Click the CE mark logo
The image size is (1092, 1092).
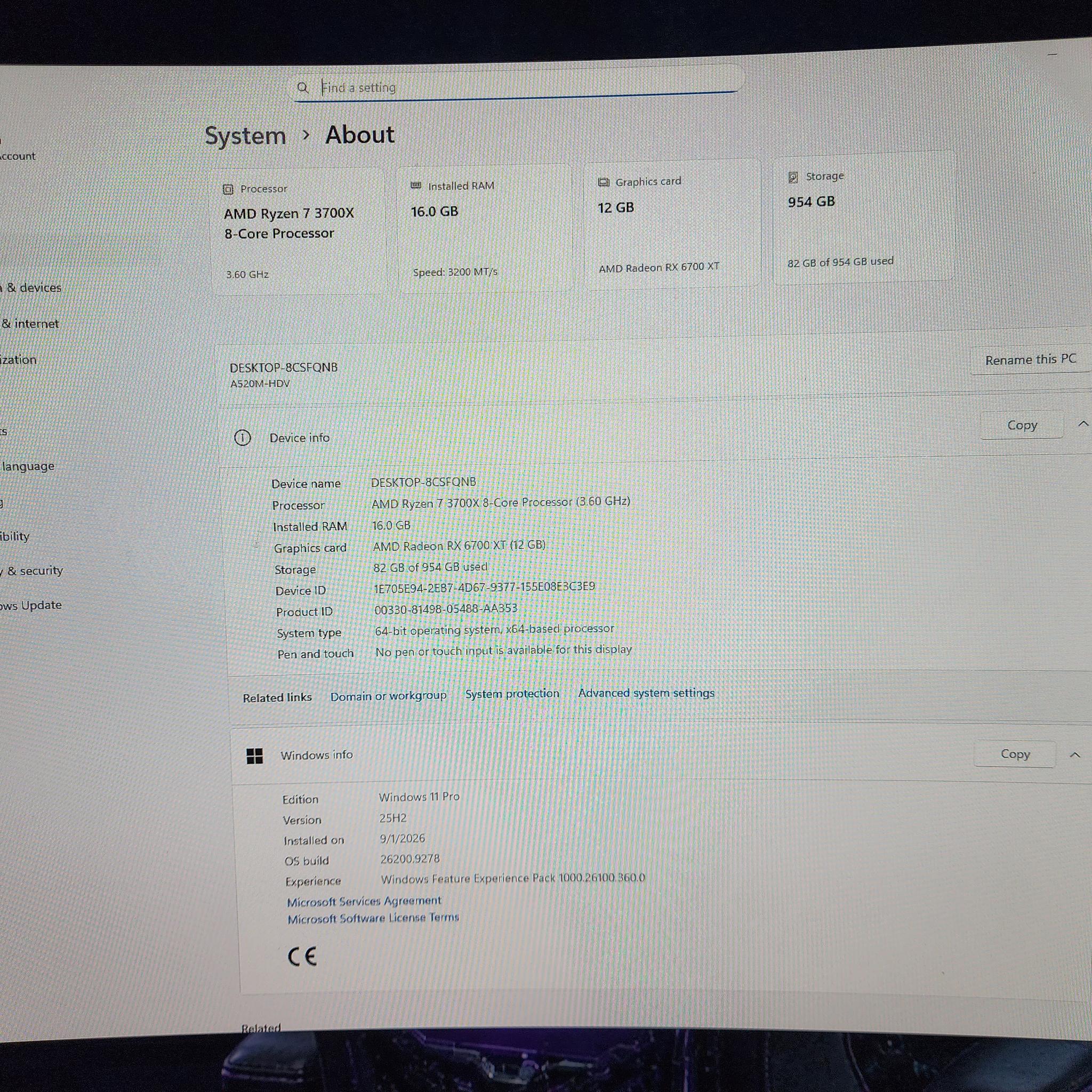[x=302, y=957]
